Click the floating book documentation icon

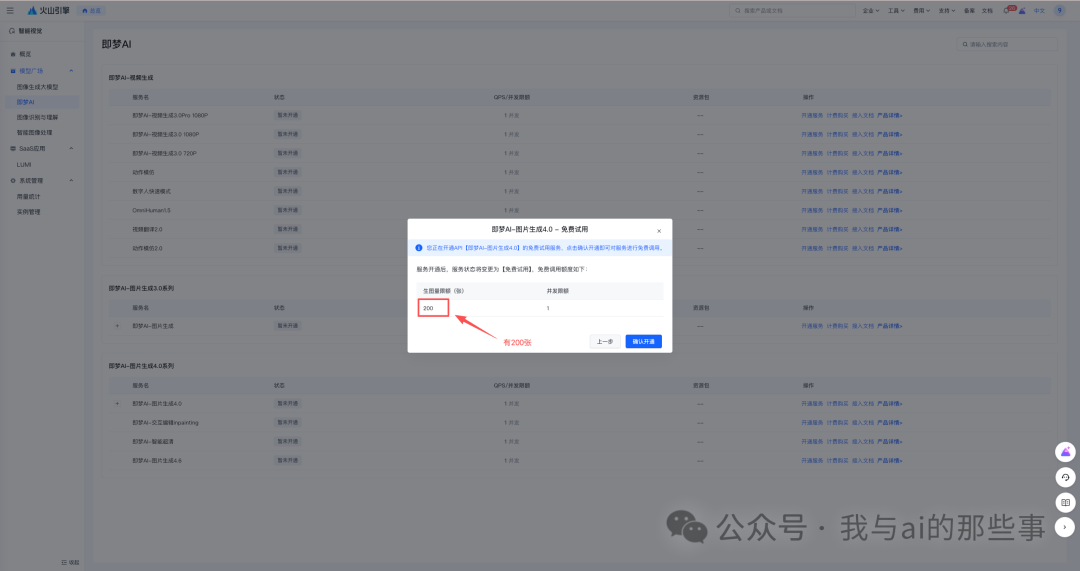coord(1065,502)
